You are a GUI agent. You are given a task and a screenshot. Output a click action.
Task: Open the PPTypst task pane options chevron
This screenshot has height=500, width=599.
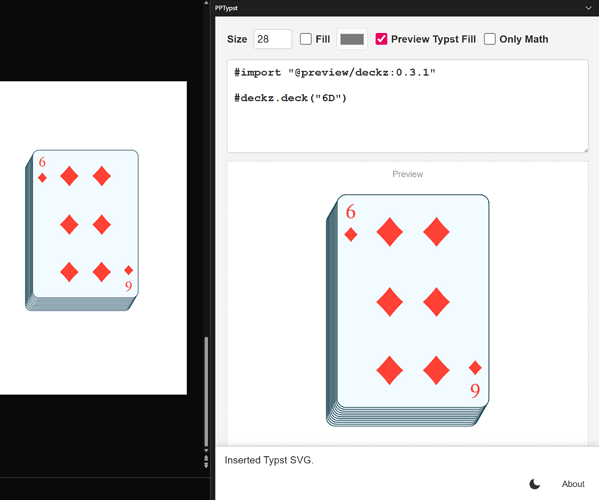(588, 8)
